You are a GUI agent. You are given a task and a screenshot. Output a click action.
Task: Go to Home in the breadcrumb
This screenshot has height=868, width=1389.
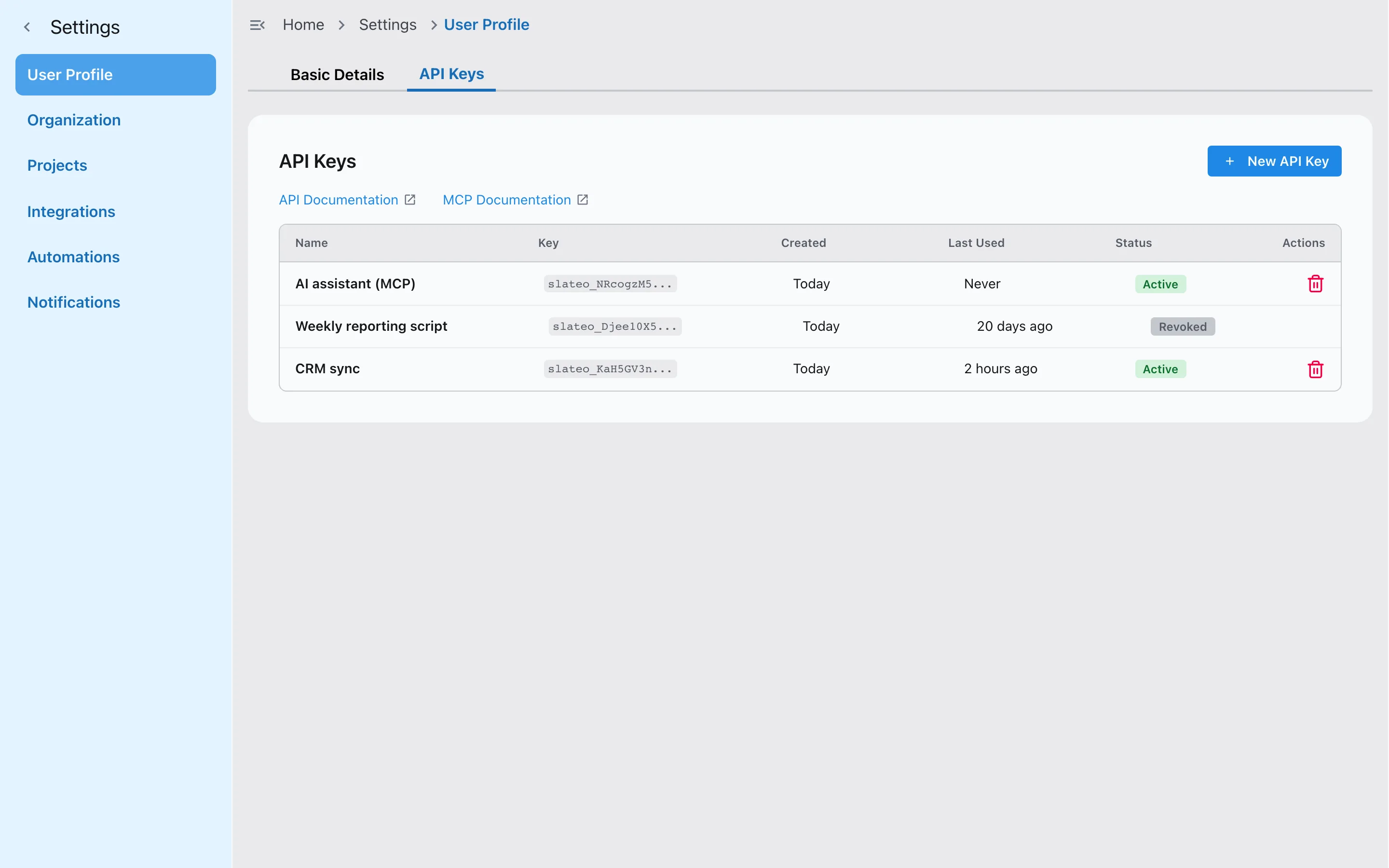coord(303,25)
